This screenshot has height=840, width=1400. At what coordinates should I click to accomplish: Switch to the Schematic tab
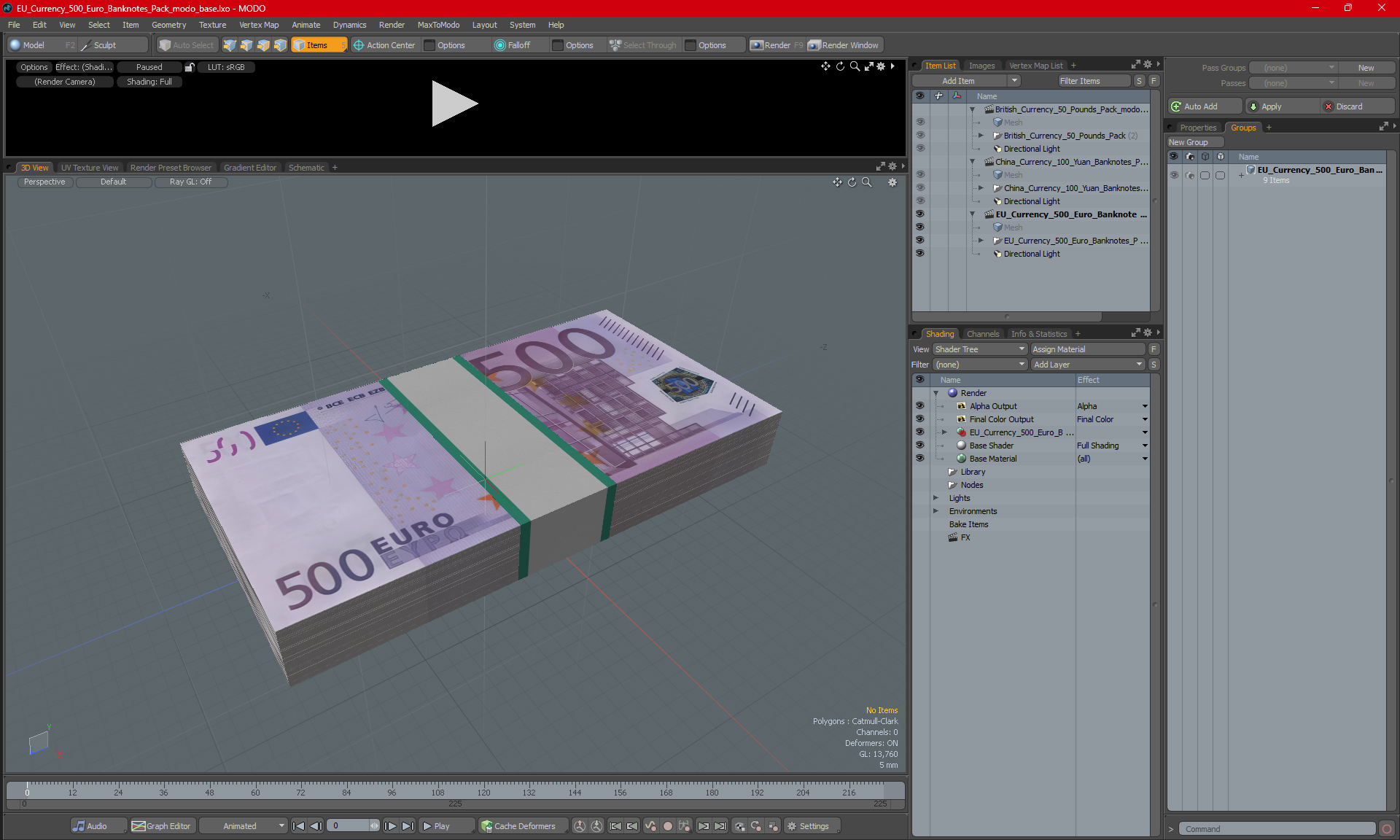(x=306, y=168)
